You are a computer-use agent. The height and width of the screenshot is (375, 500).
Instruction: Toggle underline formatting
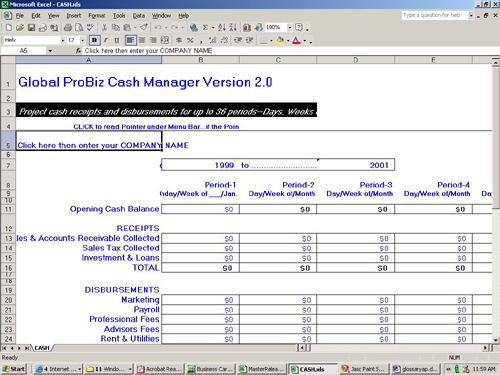tap(117, 41)
